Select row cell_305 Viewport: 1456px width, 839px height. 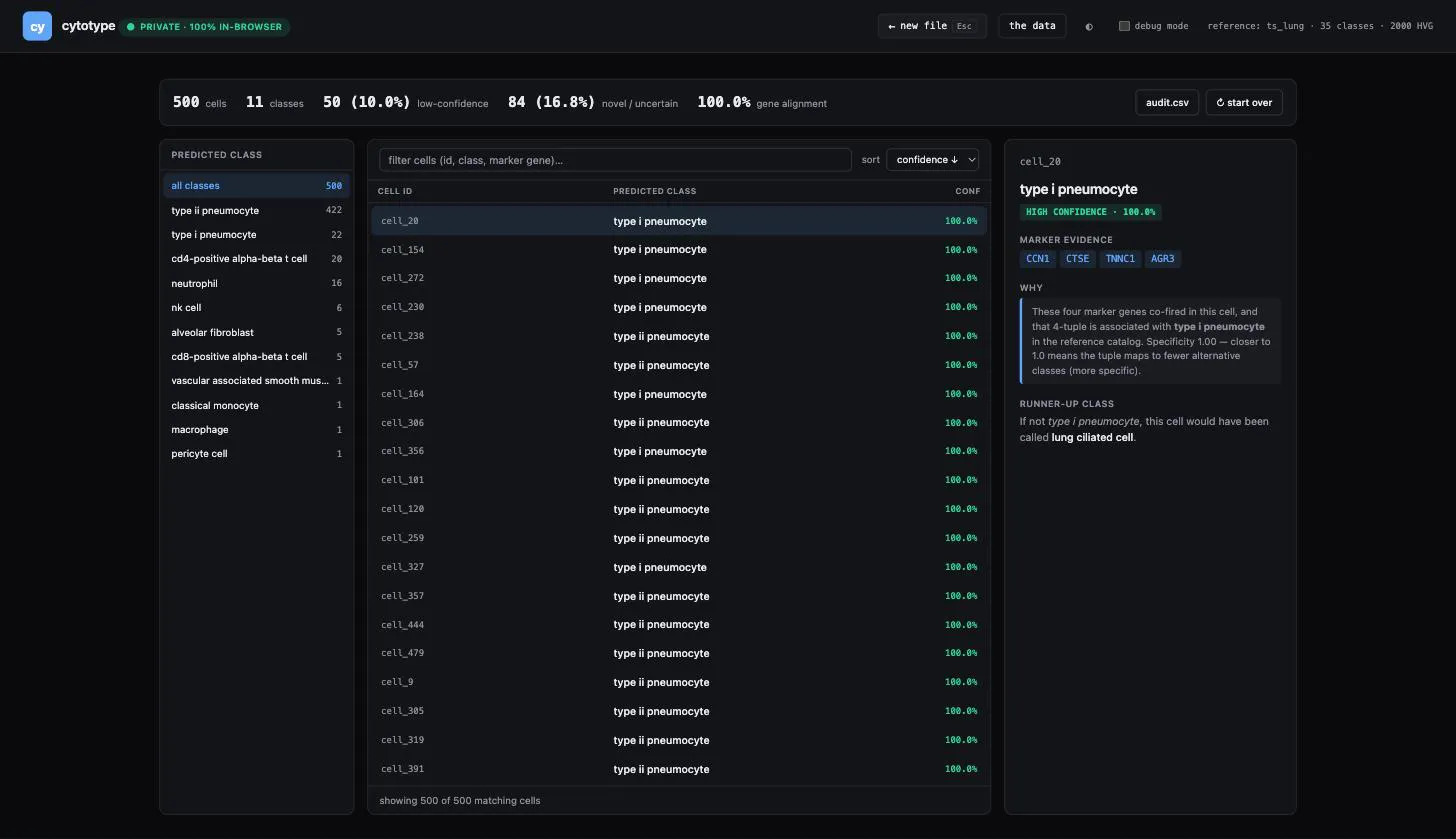tap(679, 712)
